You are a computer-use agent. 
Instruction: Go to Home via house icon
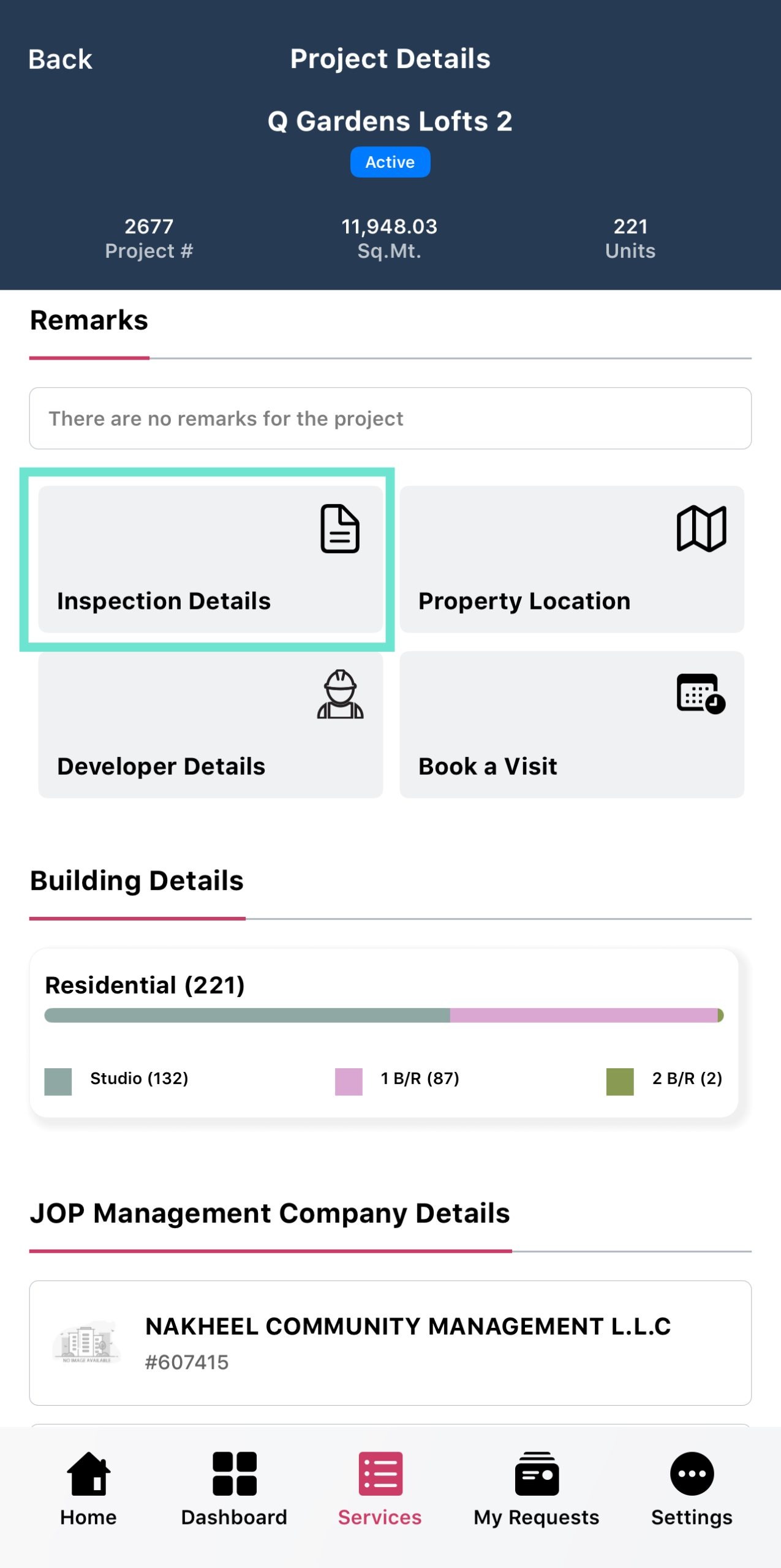coord(89,1474)
